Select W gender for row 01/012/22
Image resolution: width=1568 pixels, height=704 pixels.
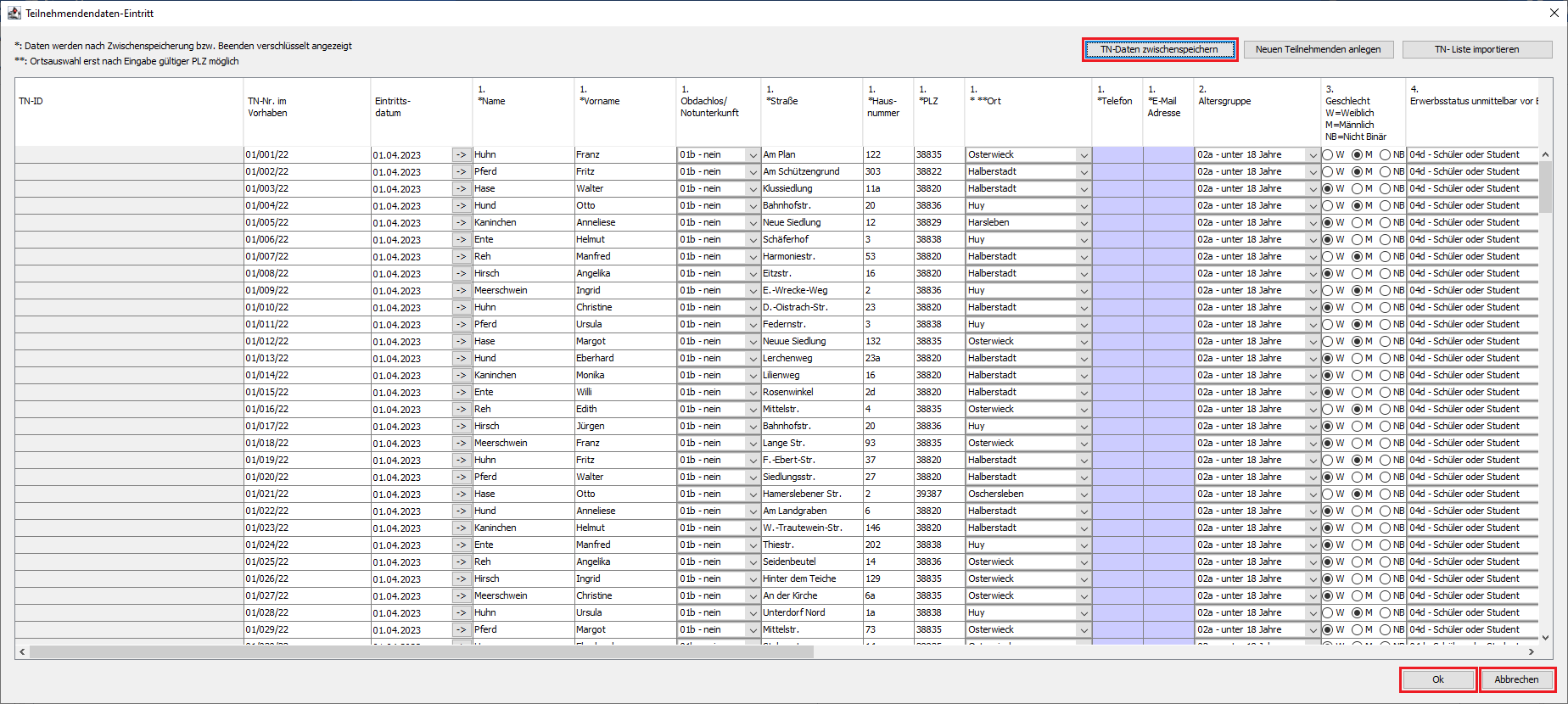pyautogui.click(x=1328, y=341)
